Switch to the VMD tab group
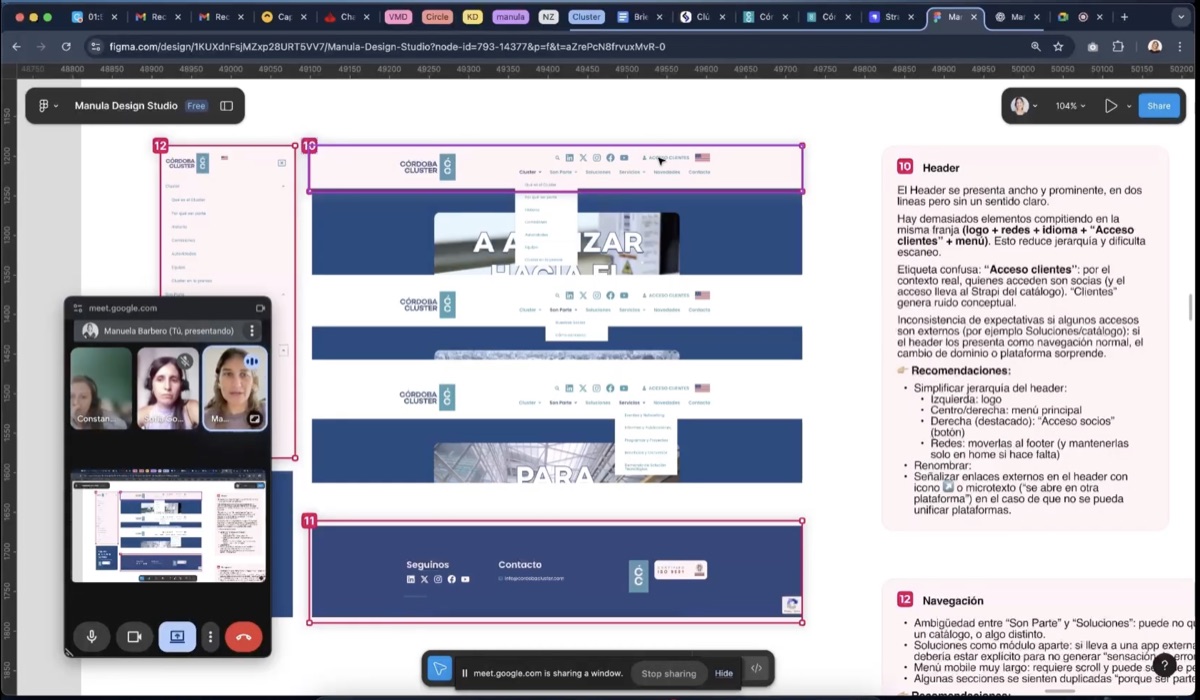 [x=398, y=17]
